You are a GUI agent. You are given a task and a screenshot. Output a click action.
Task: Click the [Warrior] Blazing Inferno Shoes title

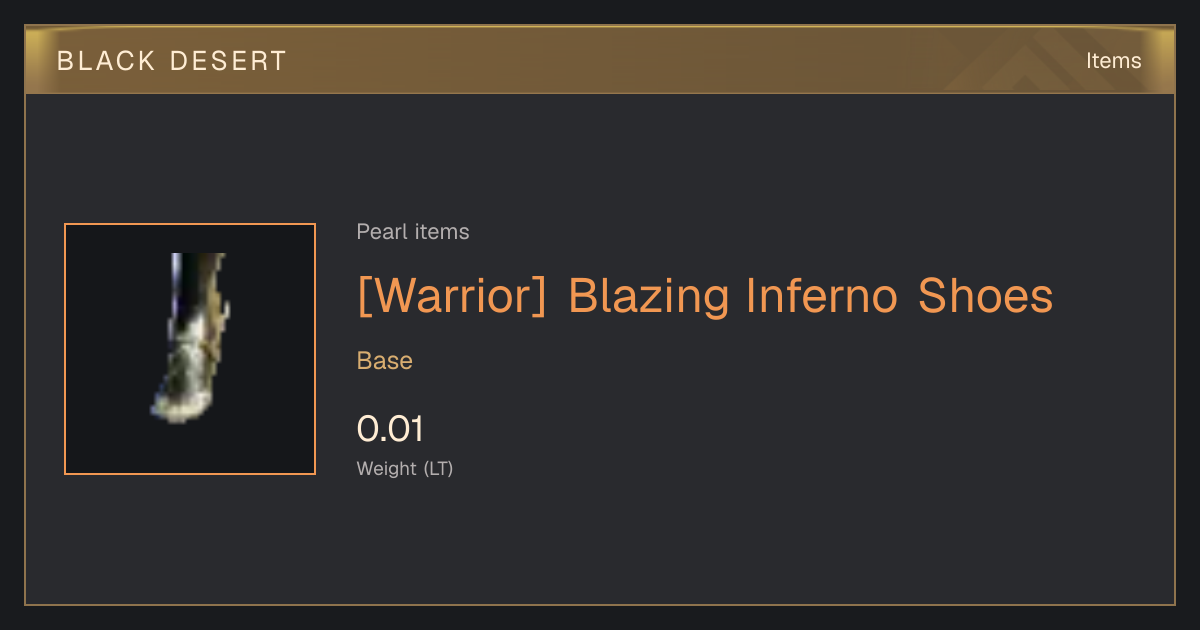pos(705,296)
